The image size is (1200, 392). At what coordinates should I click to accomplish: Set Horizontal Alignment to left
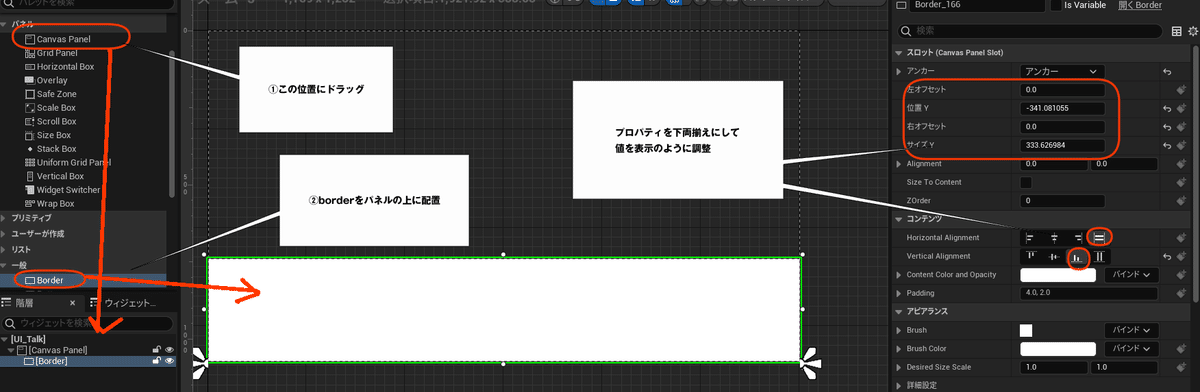pos(1030,238)
